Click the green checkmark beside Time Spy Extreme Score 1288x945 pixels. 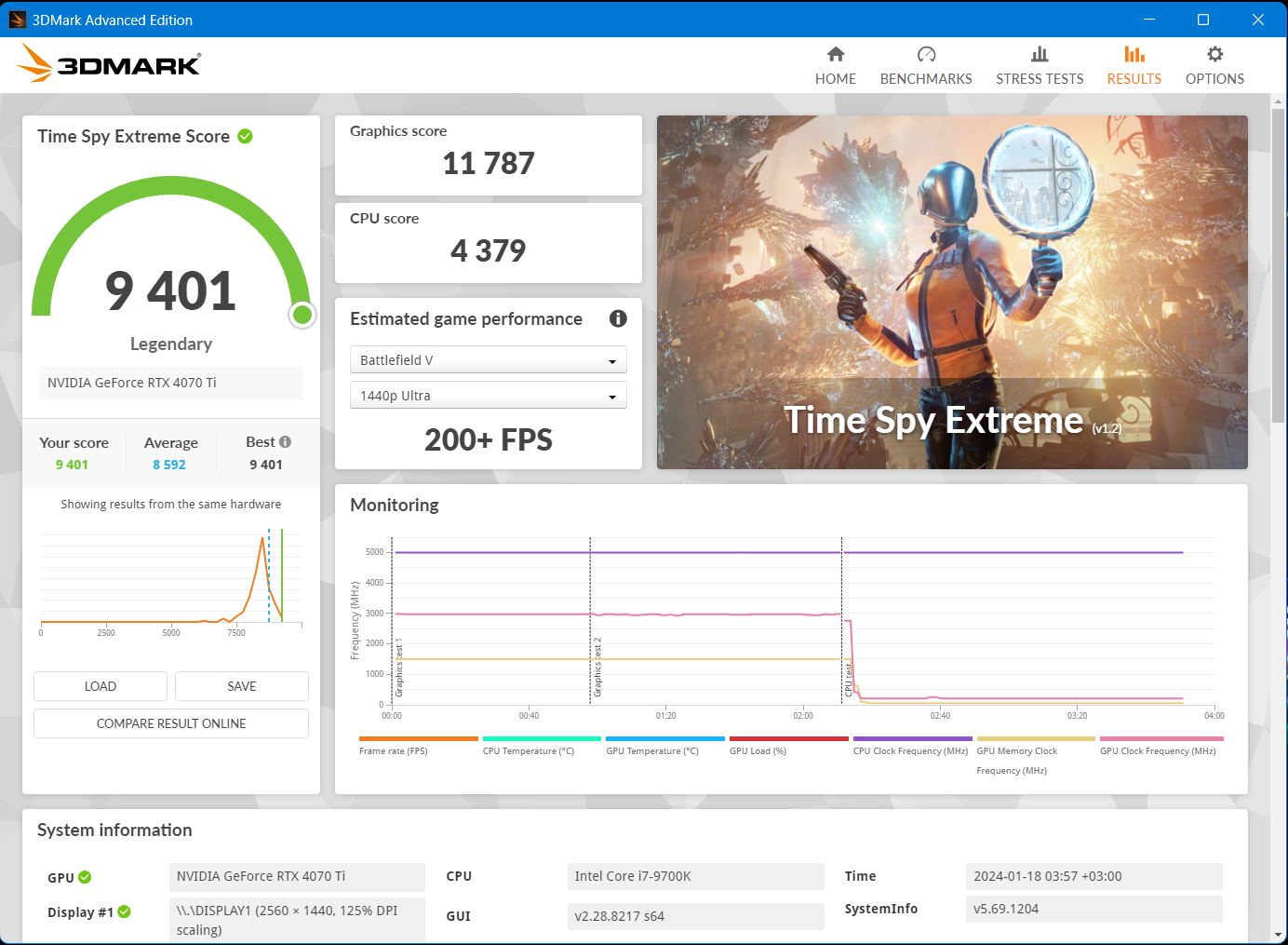tap(246, 136)
